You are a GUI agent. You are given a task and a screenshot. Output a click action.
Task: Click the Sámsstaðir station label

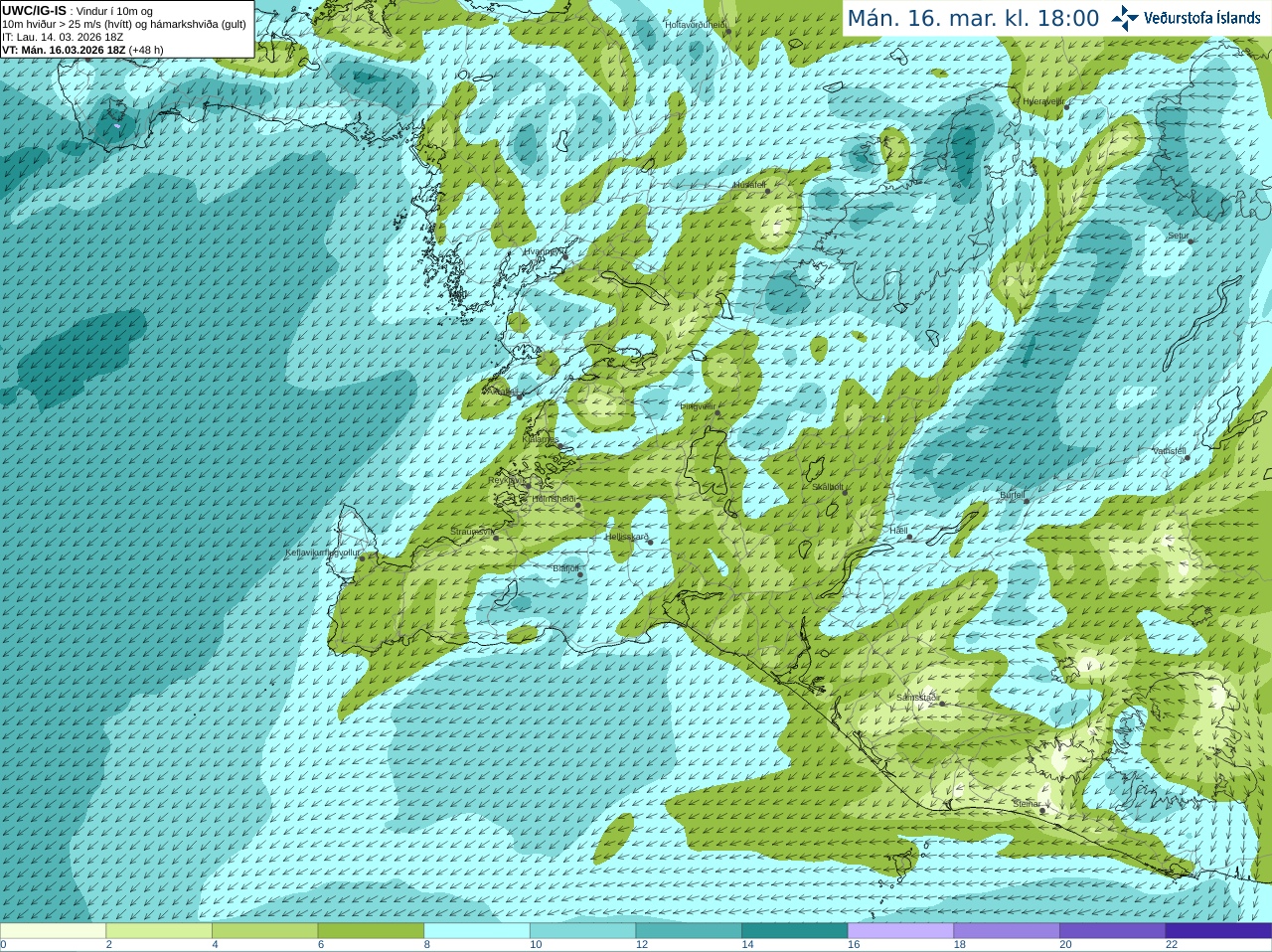[x=917, y=698]
